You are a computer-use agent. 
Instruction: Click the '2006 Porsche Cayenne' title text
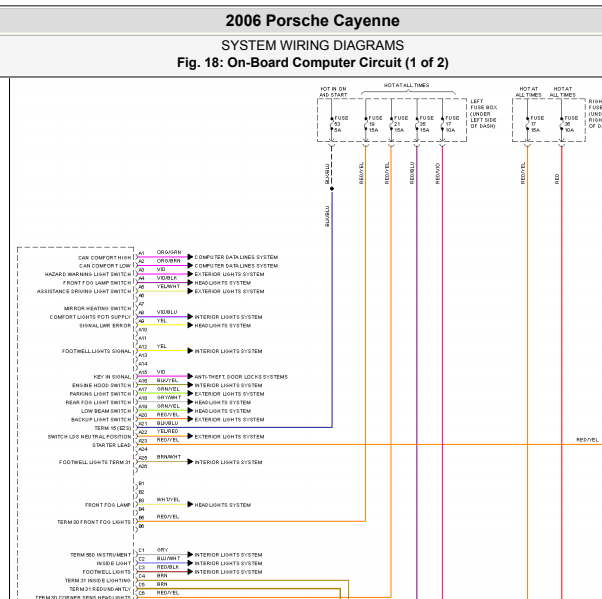(x=312, y=21)
